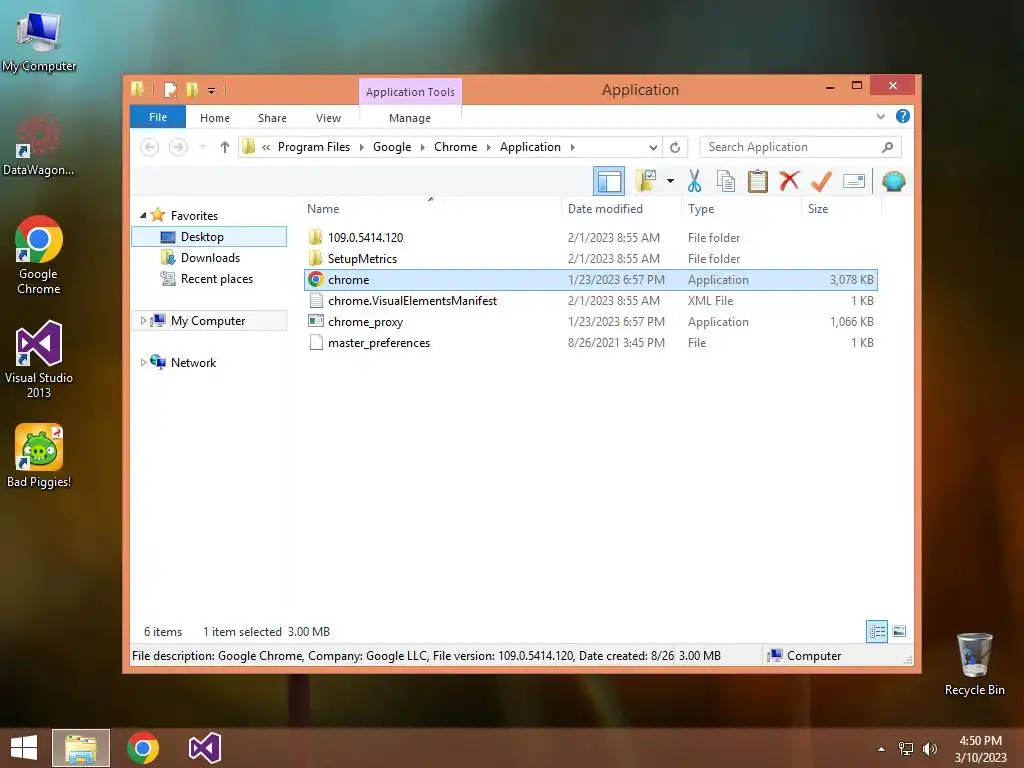Click the Help question mark icon

903,116
